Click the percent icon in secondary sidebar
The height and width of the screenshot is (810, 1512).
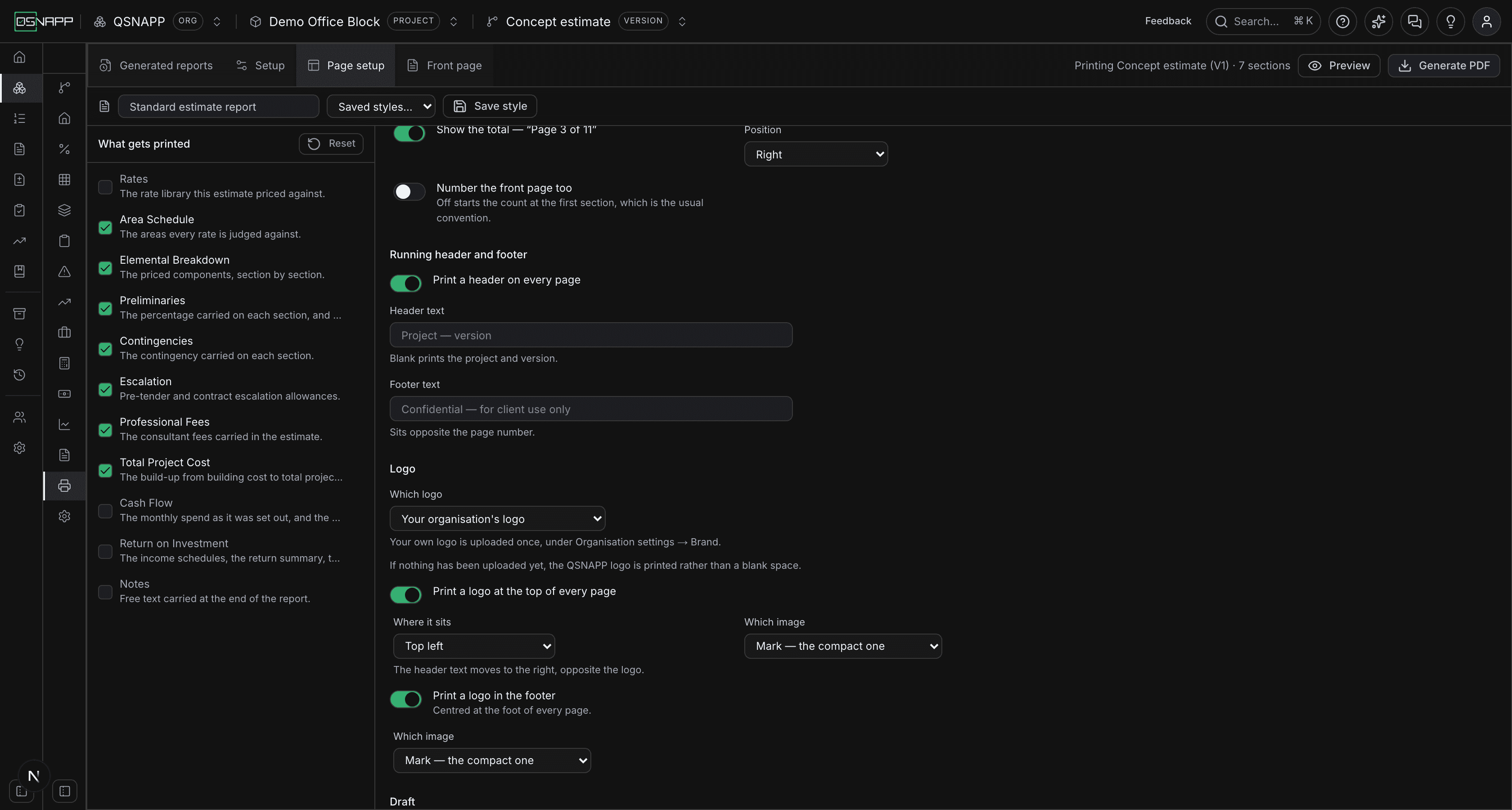[x=64, y=149]
